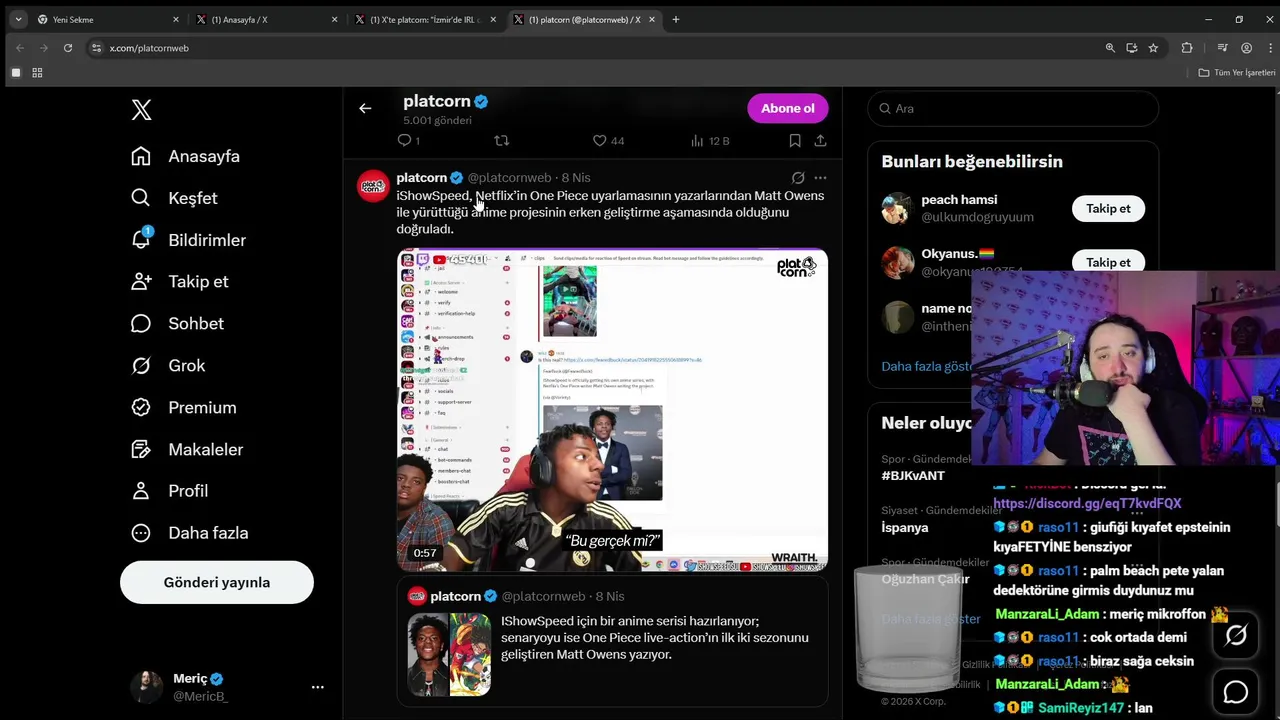Click Gönderi yayınla post button
This screenshot has height=720, width=1280.
click(x=217, y=582)
